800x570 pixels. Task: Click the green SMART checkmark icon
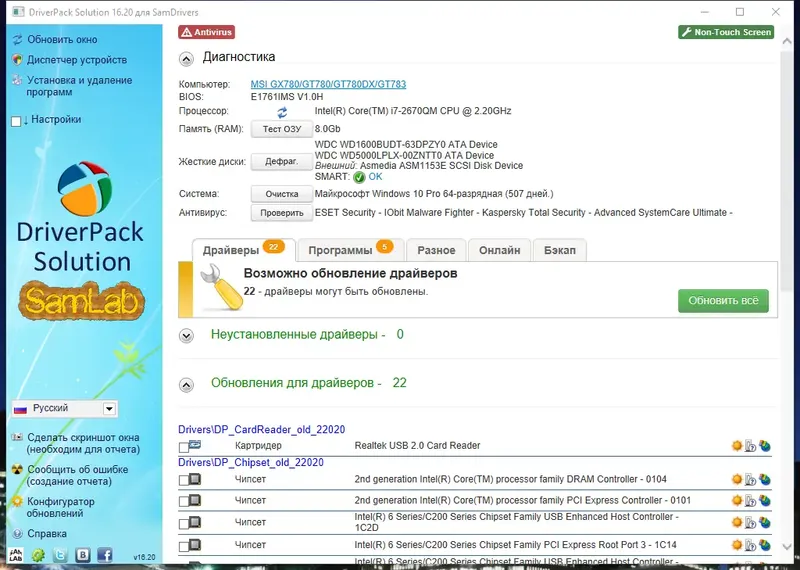point(359,177)
